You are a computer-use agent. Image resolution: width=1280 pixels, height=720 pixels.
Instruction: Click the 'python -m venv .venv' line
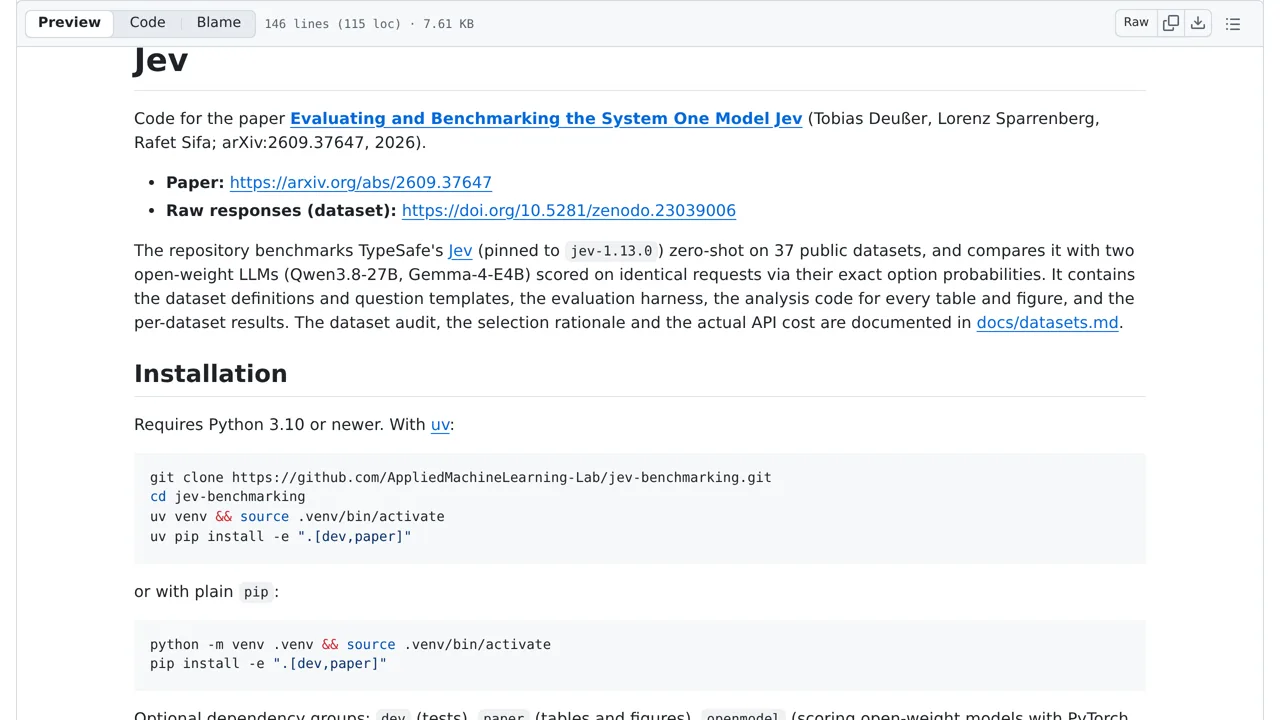350,645
